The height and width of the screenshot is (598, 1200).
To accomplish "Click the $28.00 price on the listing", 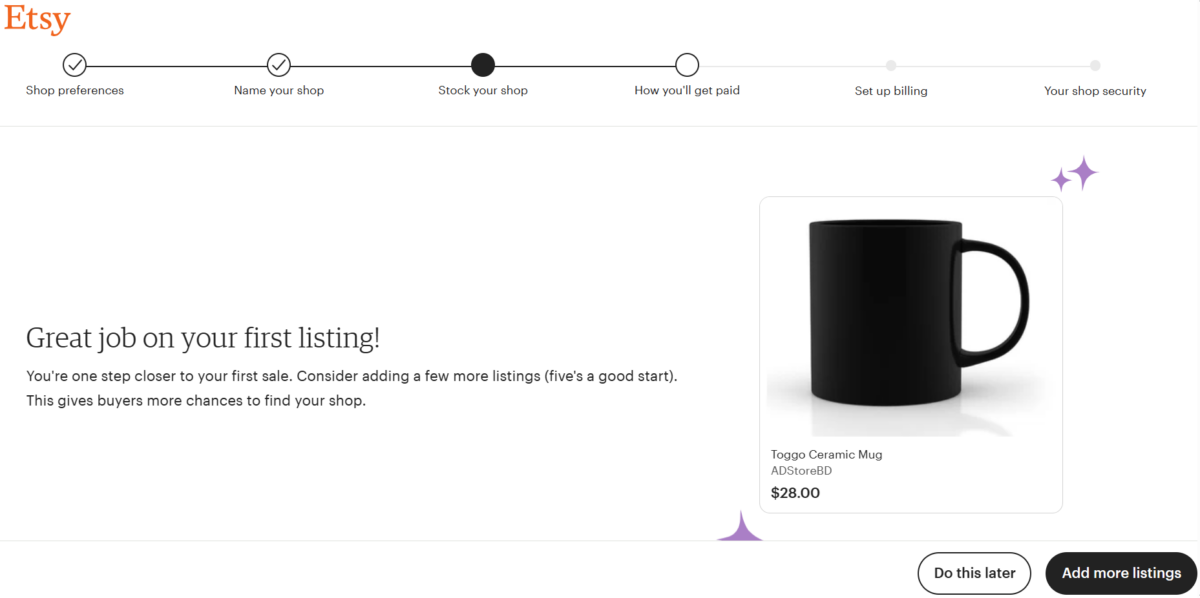I will point(796,493).
